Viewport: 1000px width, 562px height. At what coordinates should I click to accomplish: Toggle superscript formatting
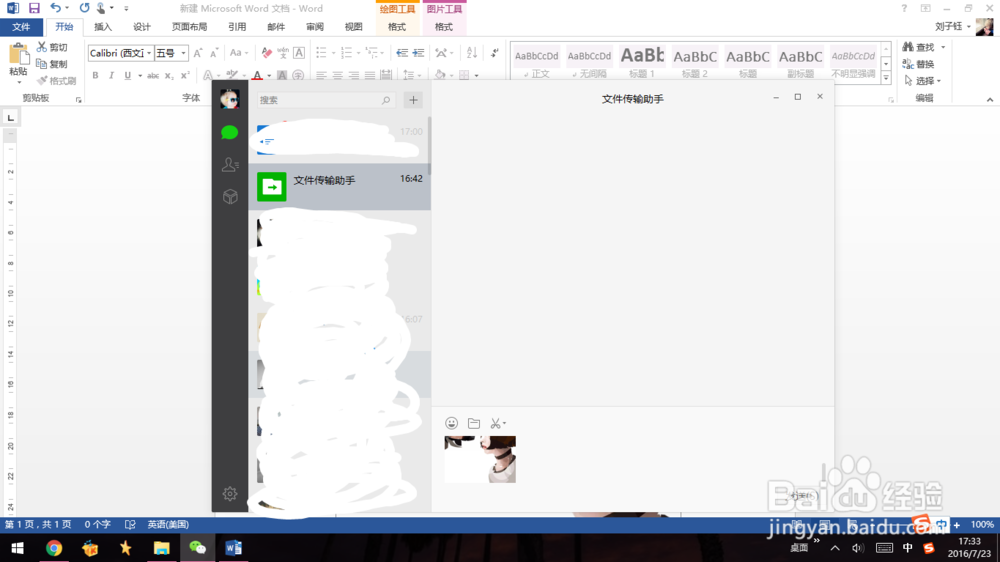(x=185, y=75)
